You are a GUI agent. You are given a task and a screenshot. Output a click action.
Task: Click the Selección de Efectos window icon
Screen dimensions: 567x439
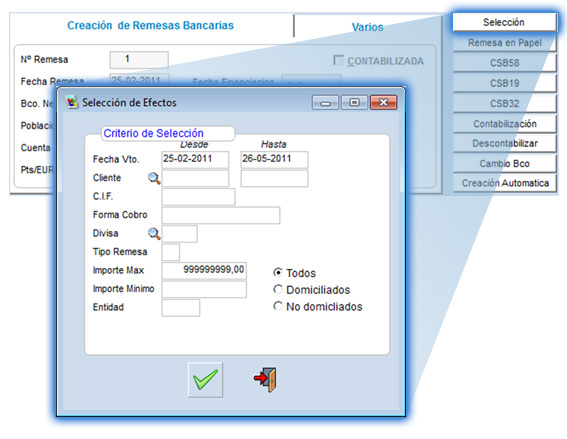[72, 102]
